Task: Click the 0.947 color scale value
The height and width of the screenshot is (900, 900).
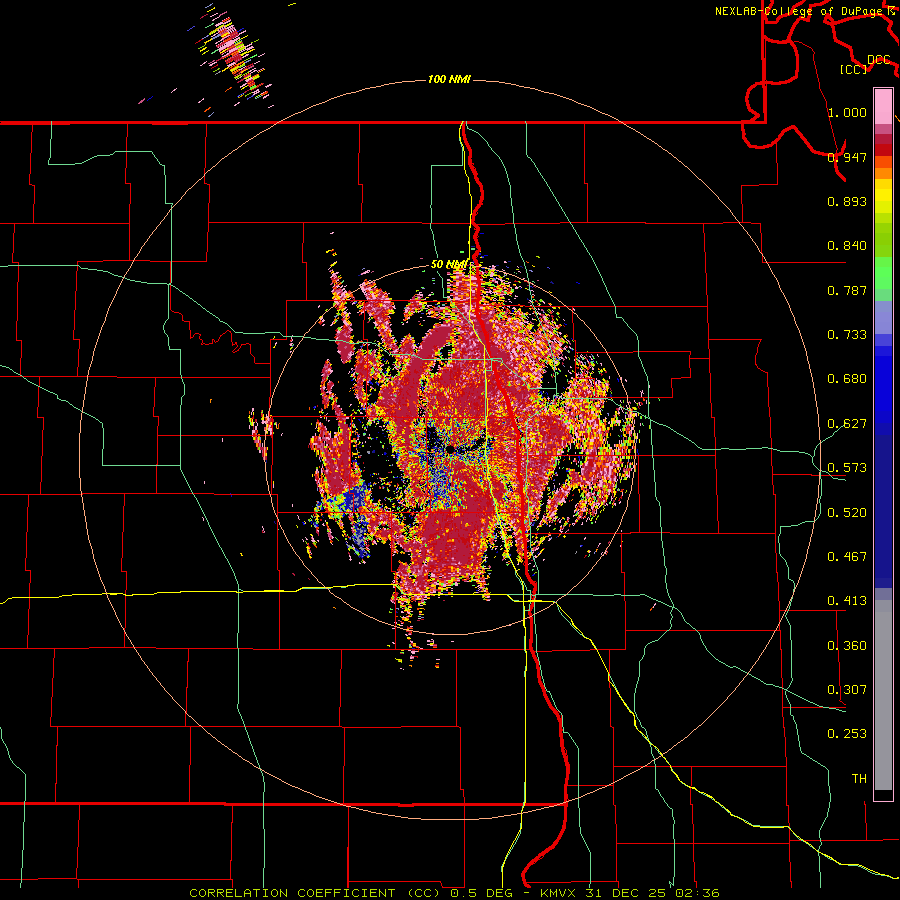Action: click(x=847, y=157)
